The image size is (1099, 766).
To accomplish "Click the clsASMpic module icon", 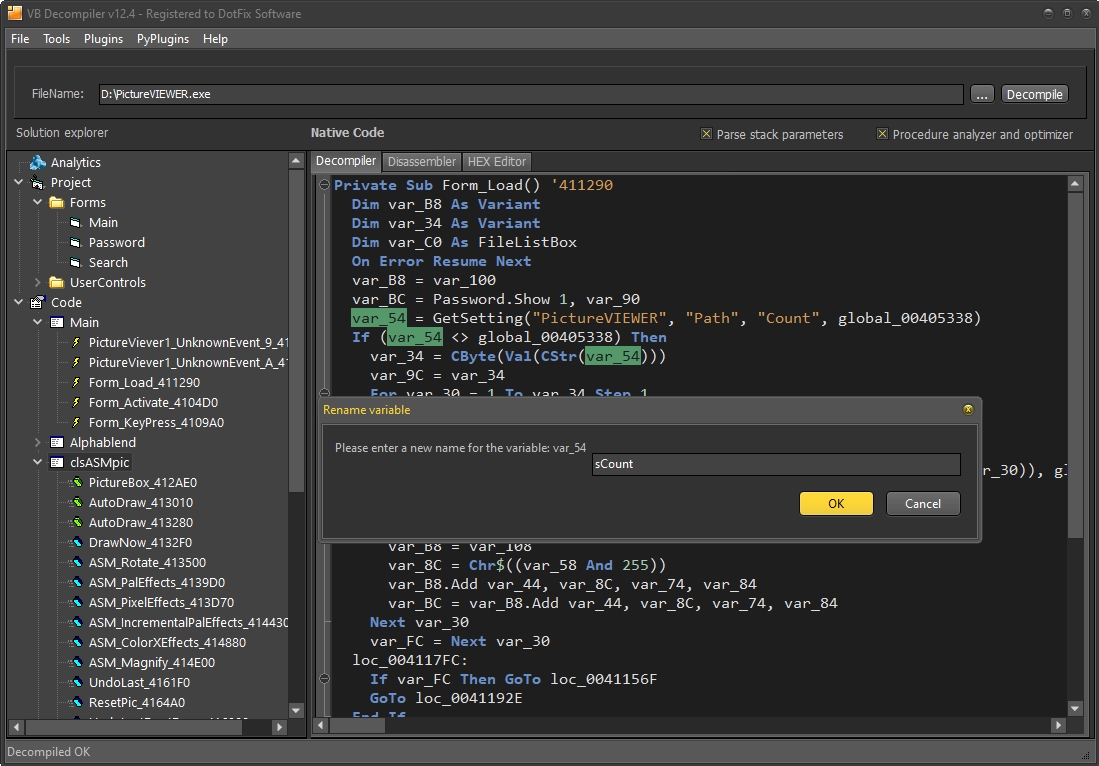I will [57, 463].
